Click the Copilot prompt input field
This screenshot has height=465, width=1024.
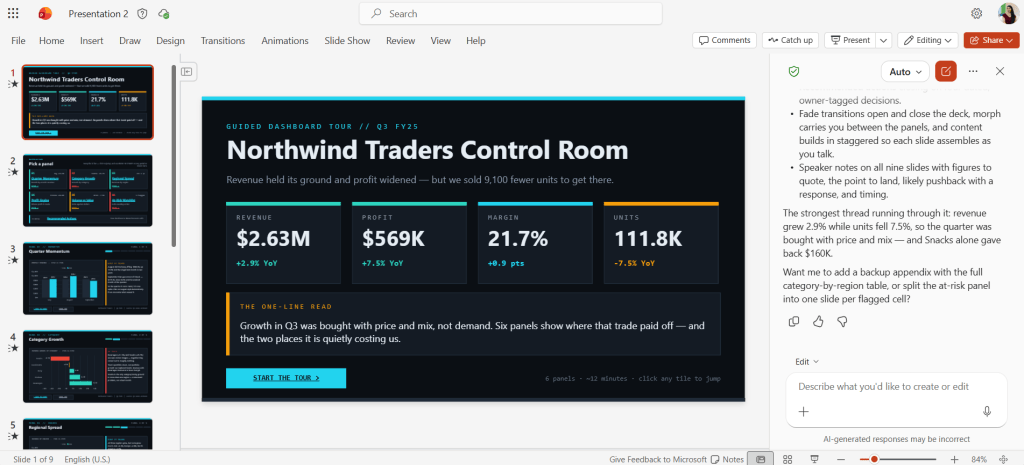pos(896,387)
